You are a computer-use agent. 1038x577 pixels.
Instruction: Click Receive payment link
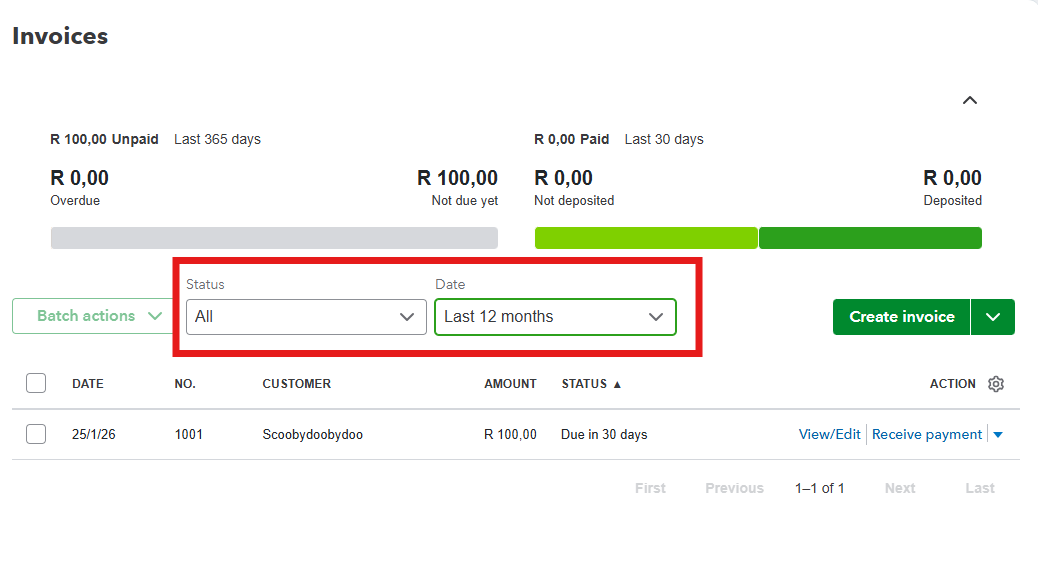[x=927, y=434]
